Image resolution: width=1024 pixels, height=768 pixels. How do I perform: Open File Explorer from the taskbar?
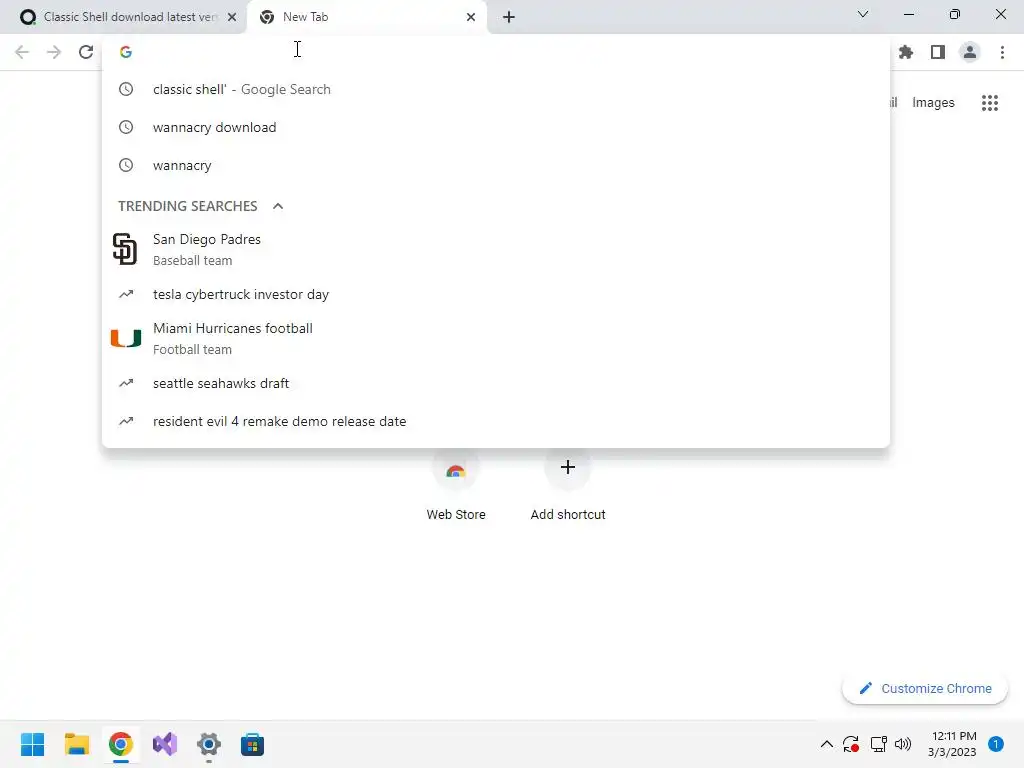(x=76, y=744)
